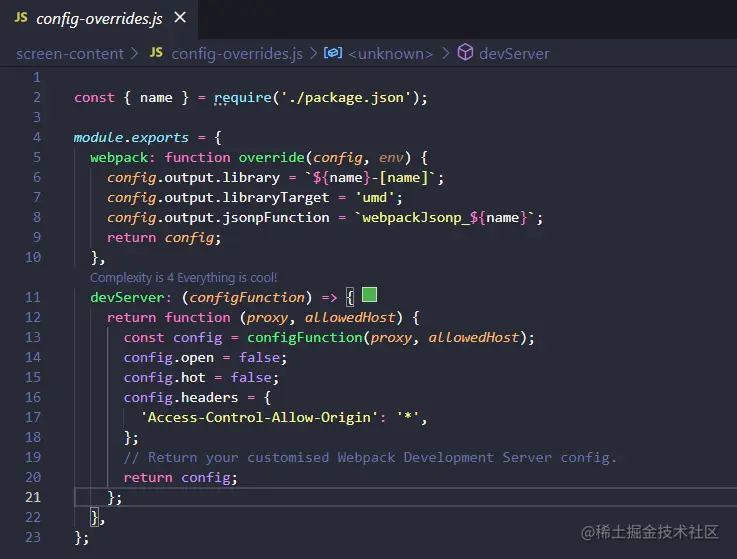The height and width of the screenshot is (559, 737).
Task: Expand chevron after config-overrides.js breadcrumb
Action: (314, 53)
